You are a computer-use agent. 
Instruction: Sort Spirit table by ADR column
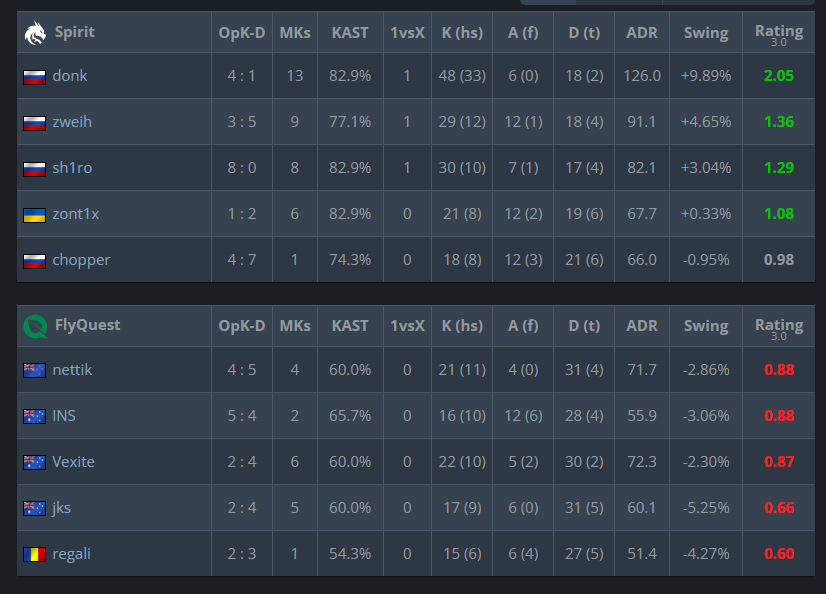(x=642, y=33)
